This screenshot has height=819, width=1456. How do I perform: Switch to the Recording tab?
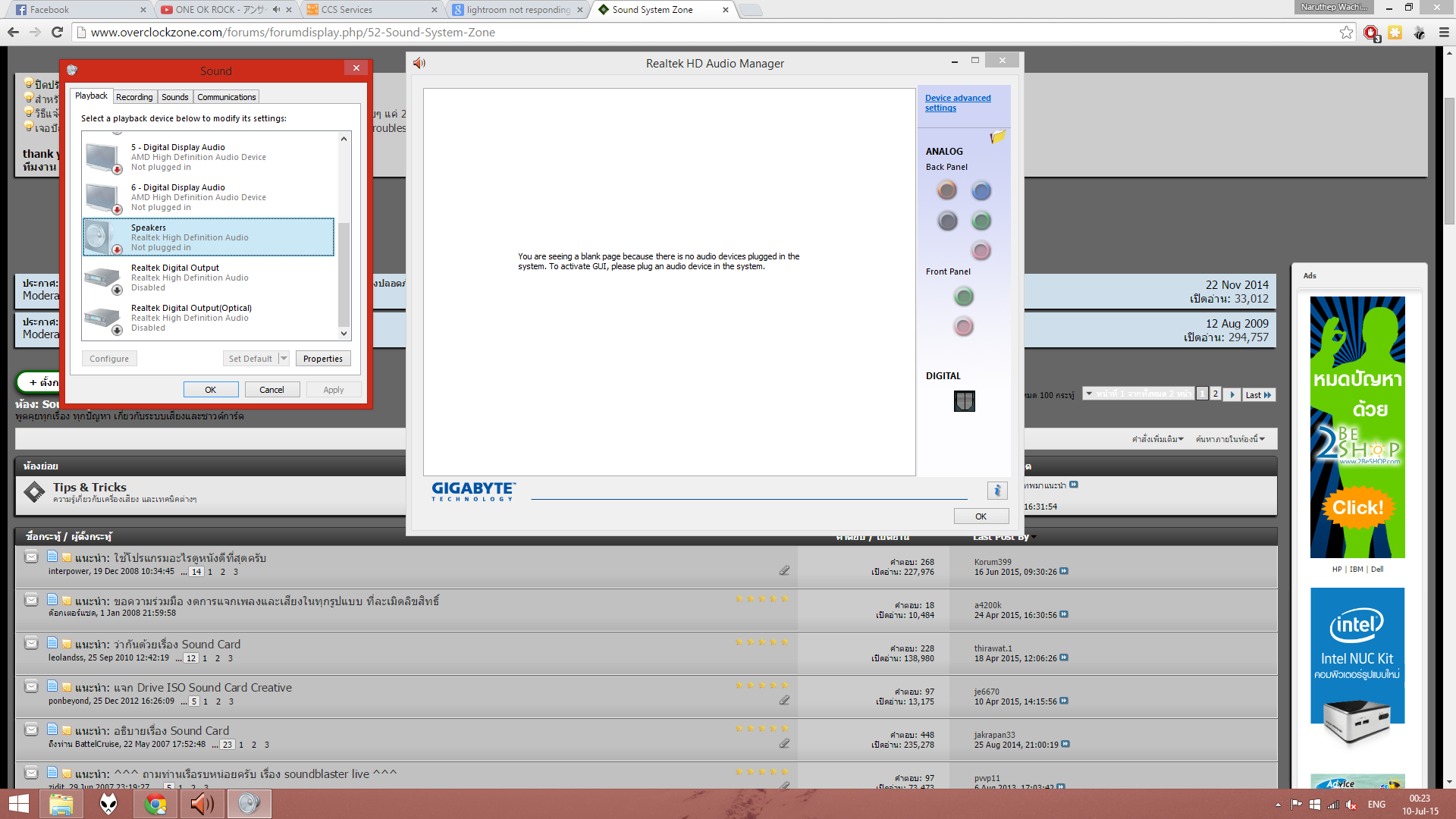[x=134, y=97]
